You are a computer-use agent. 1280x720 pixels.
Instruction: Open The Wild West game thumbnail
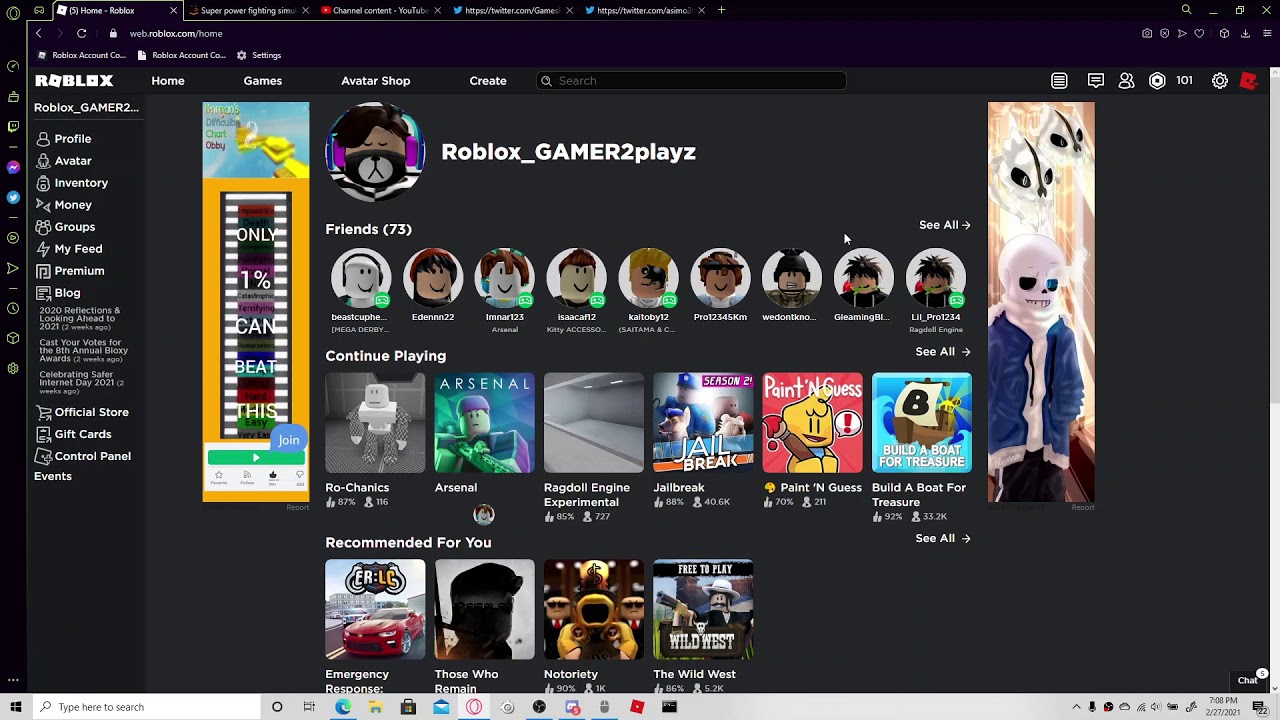703,610
